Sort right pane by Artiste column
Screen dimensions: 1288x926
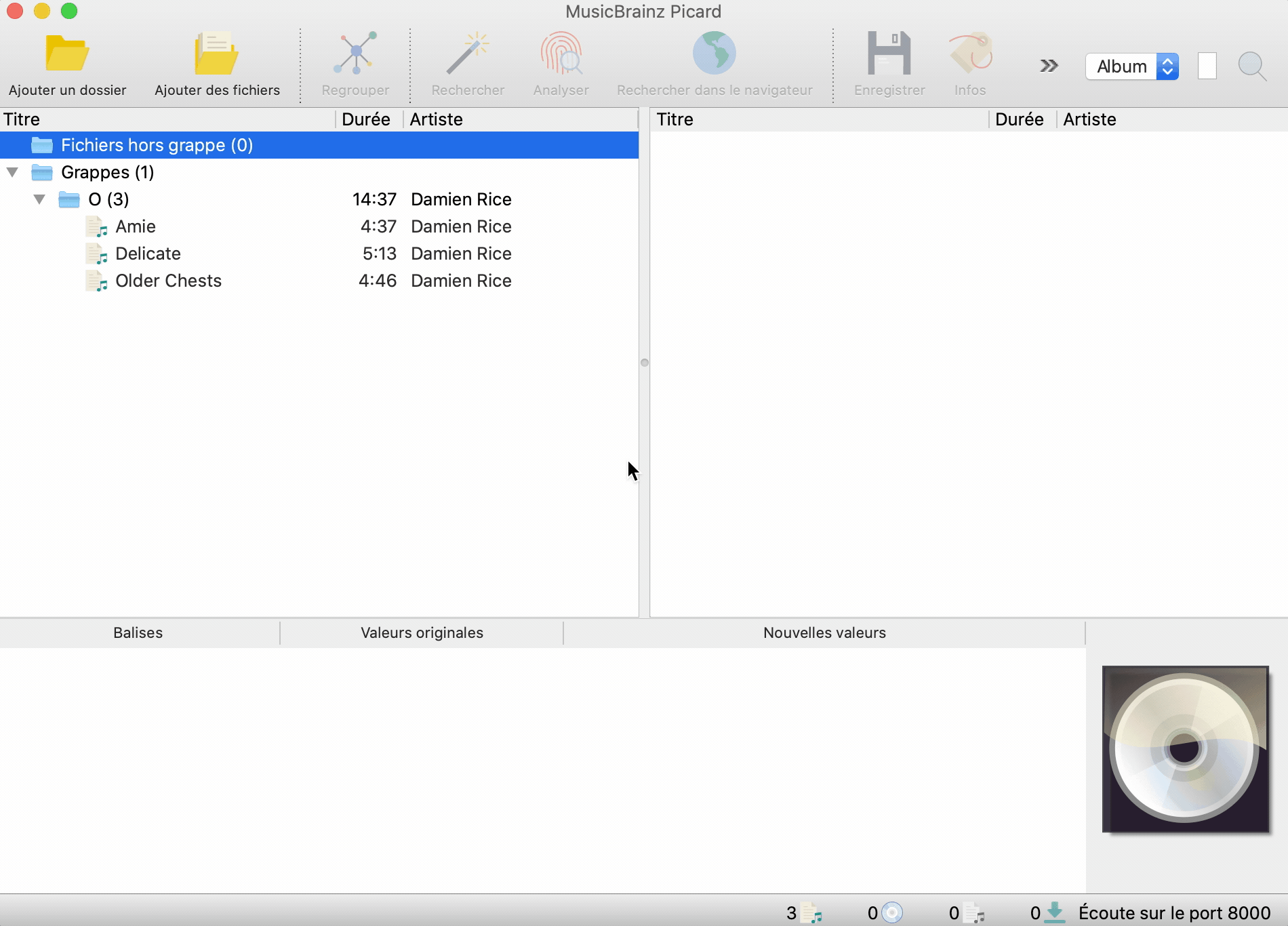1173,119
